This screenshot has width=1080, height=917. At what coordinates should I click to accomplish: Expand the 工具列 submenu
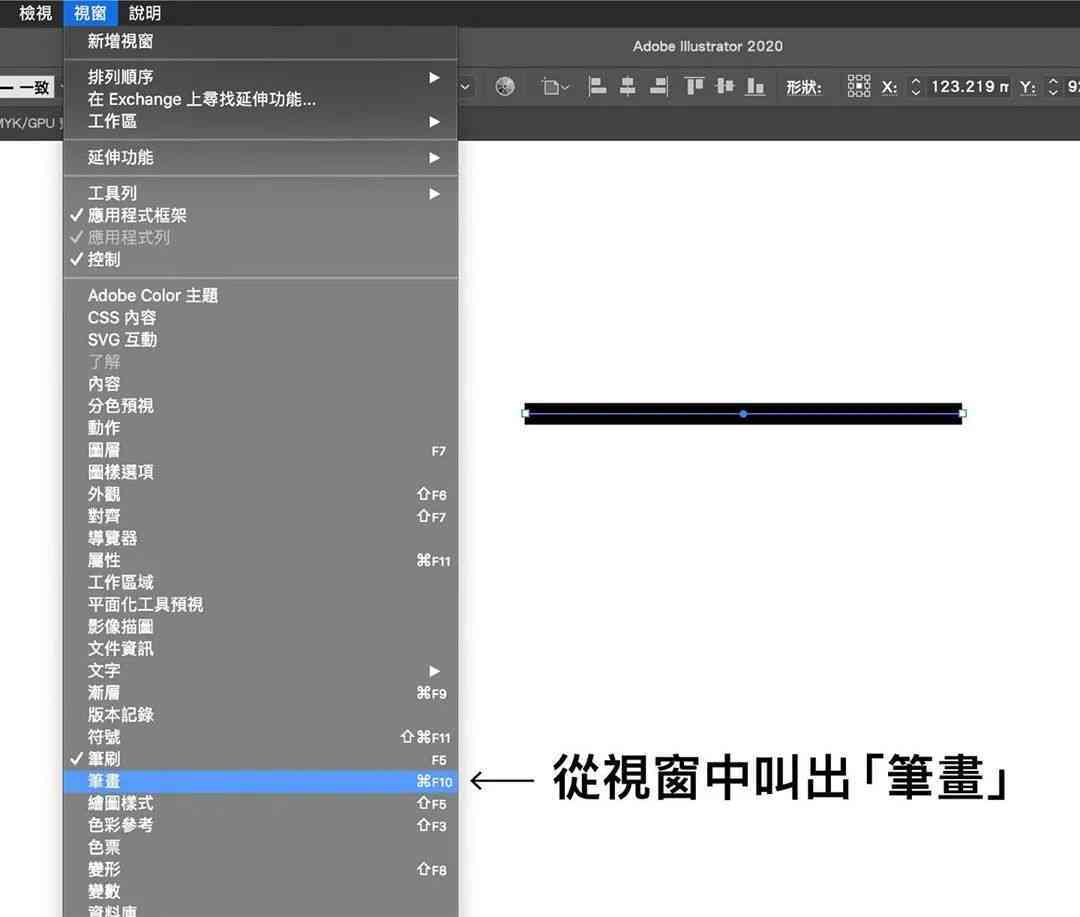coord(260,194)
